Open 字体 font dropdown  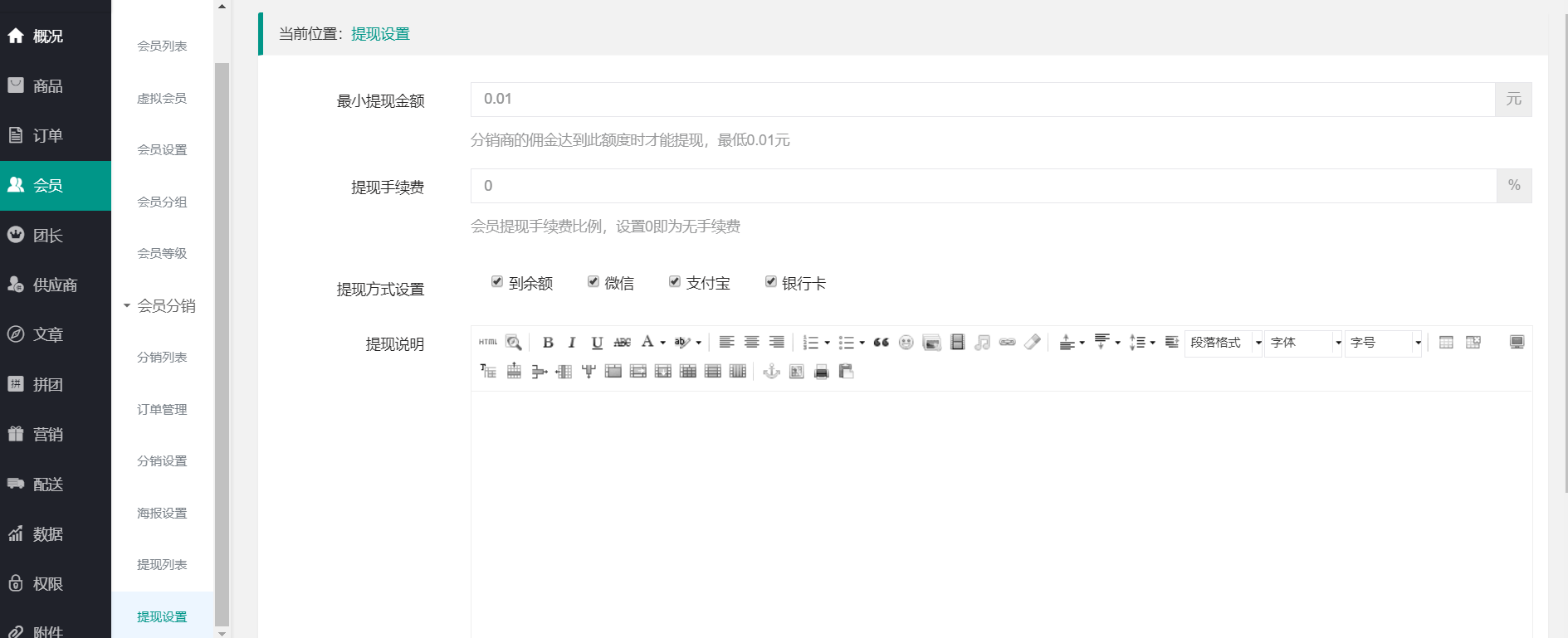[x=1303, y=342]
